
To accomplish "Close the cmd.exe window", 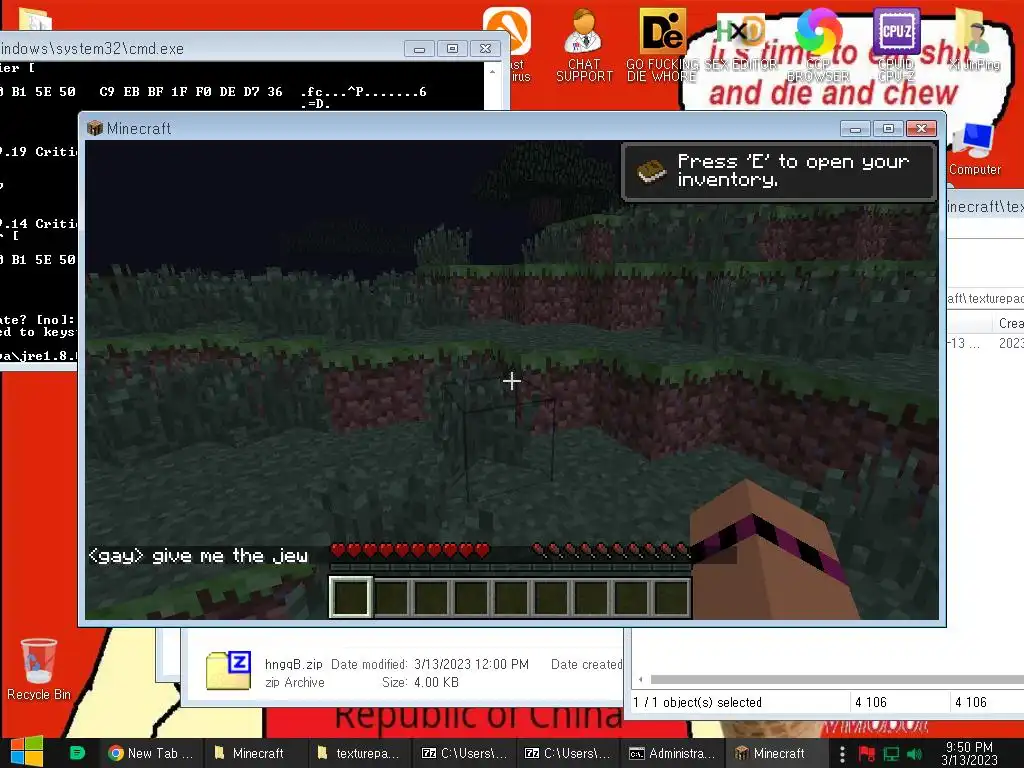I will point(485,49).
